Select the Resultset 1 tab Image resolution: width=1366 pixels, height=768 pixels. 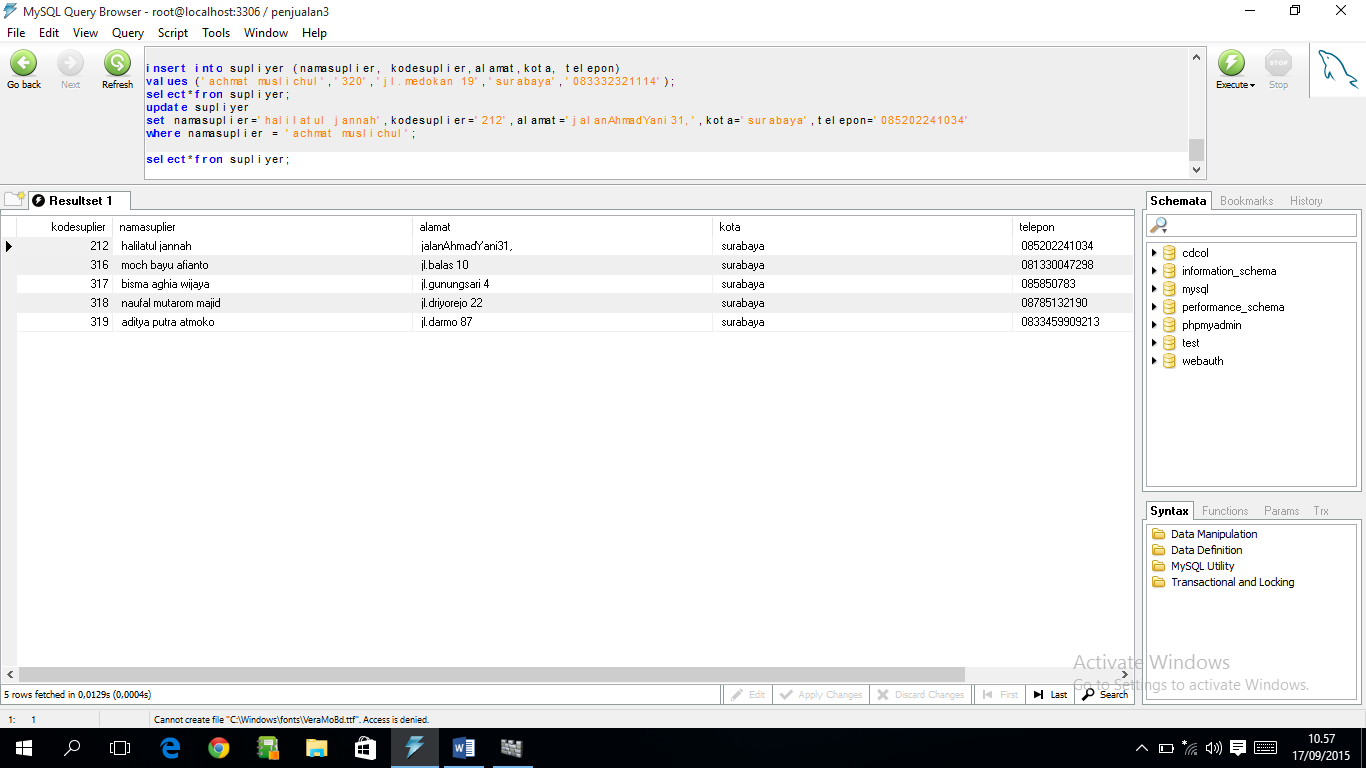(79, 201)
